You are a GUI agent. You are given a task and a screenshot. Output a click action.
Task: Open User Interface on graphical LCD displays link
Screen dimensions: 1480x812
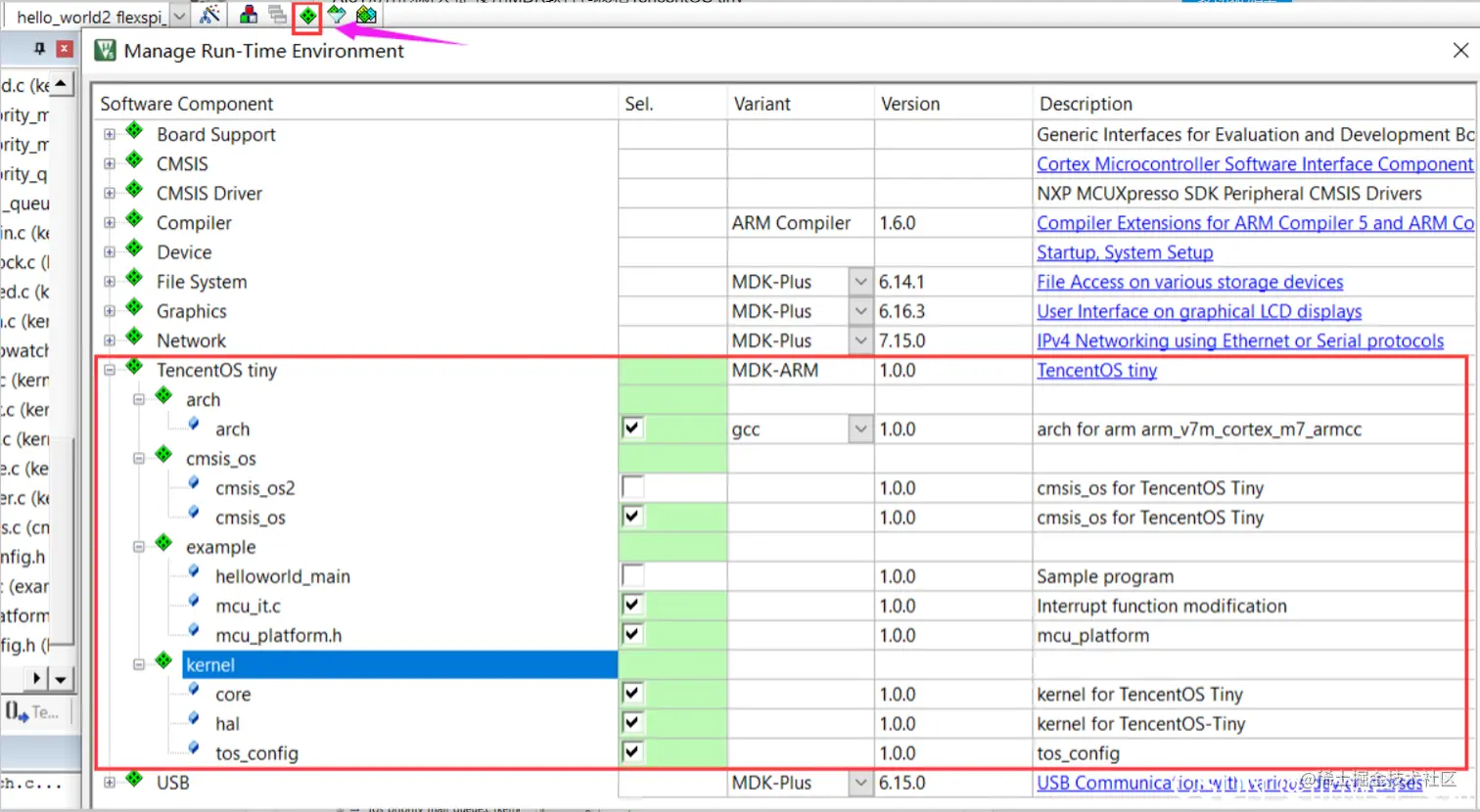1199,311
